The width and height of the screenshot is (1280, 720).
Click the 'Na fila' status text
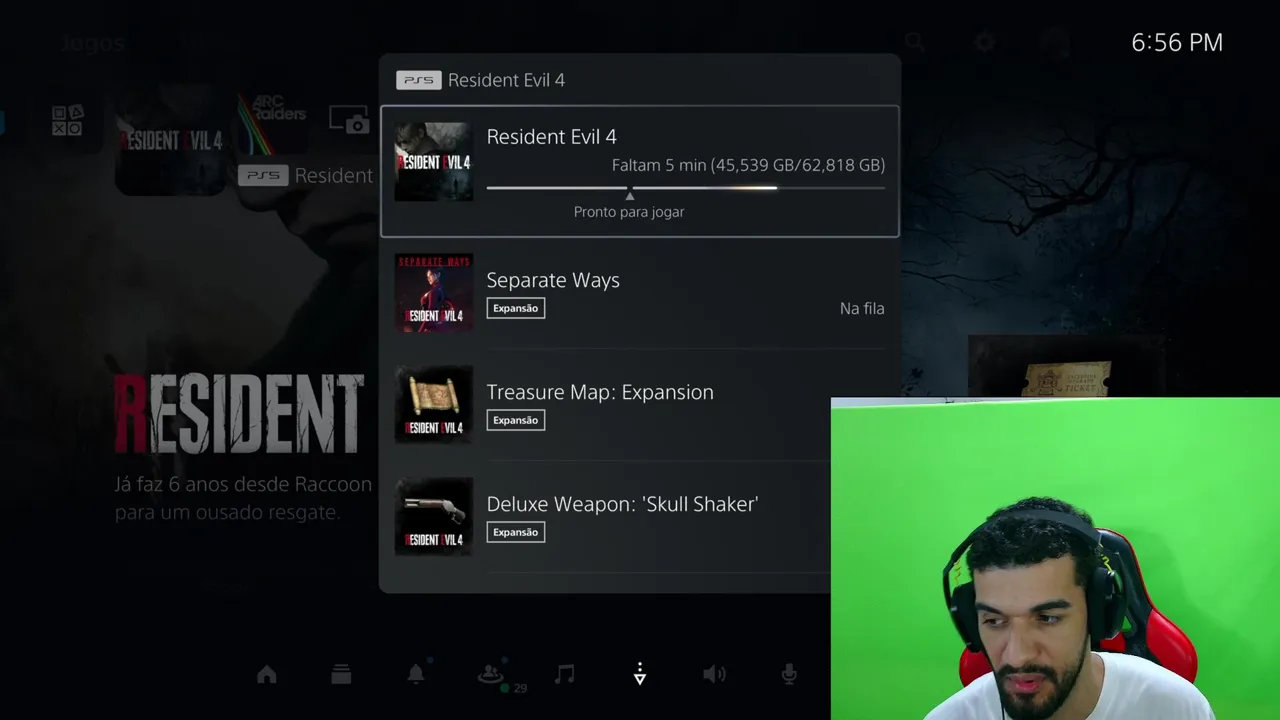pyautogui.click(x=862, y=308)
